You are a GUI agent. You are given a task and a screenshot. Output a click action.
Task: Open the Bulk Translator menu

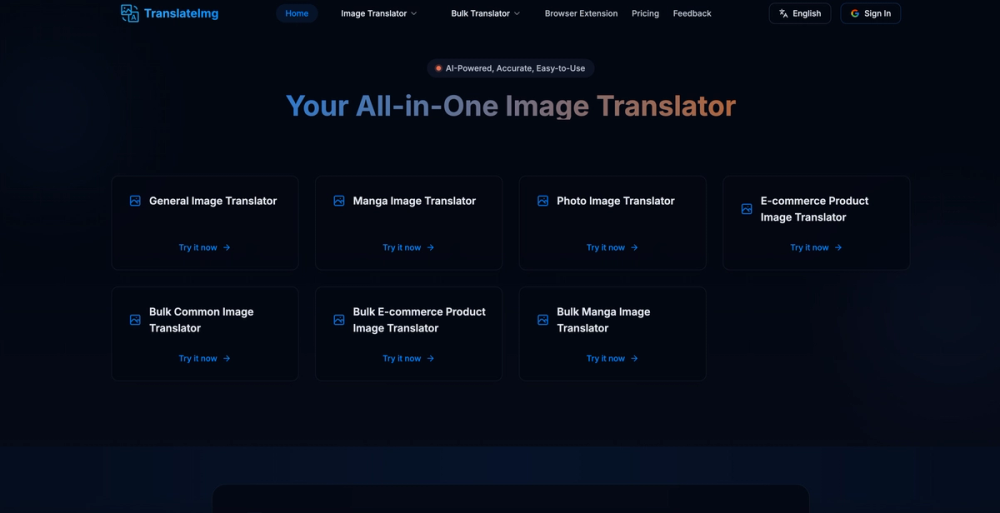point(485,13)
